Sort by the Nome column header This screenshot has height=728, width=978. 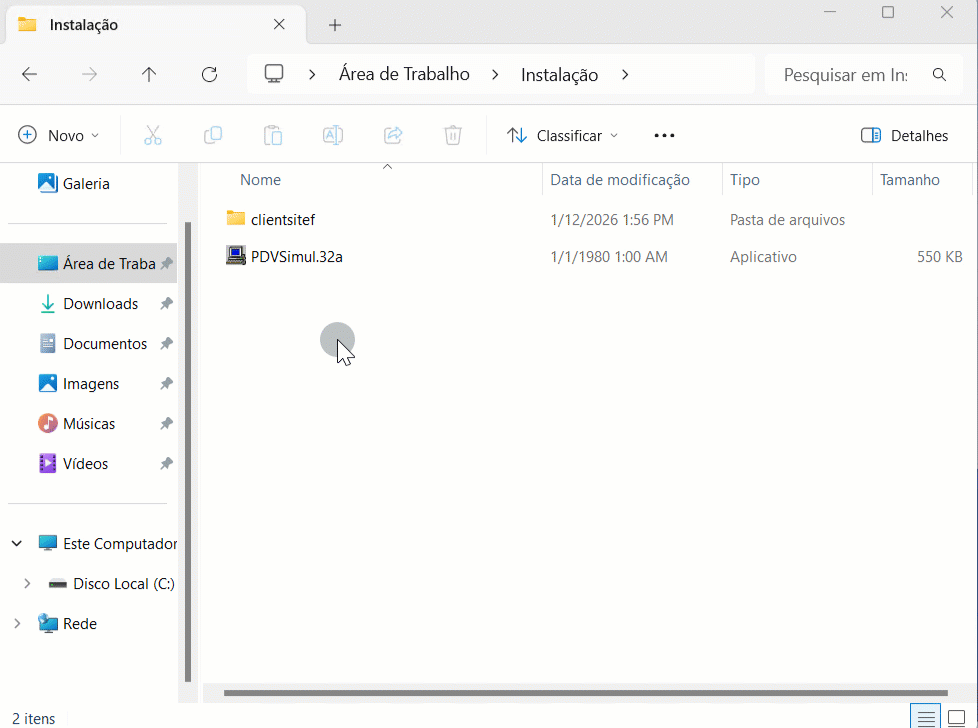[261, 180]
